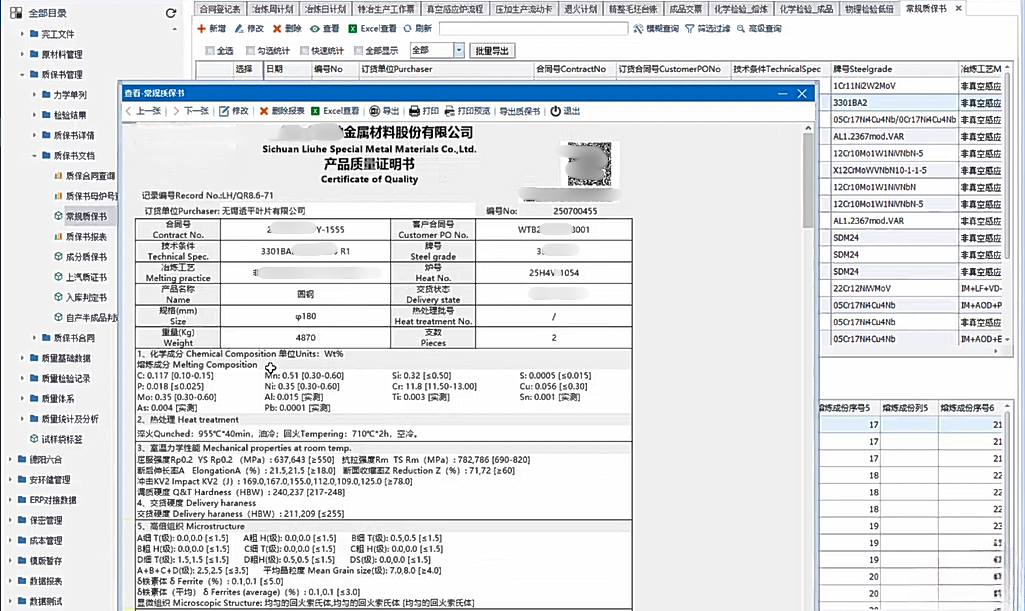The height and width of the screenshot is (611, 1025).
Task: Open 试样袋标签 in sidebar tree
Action: [62, 439]
